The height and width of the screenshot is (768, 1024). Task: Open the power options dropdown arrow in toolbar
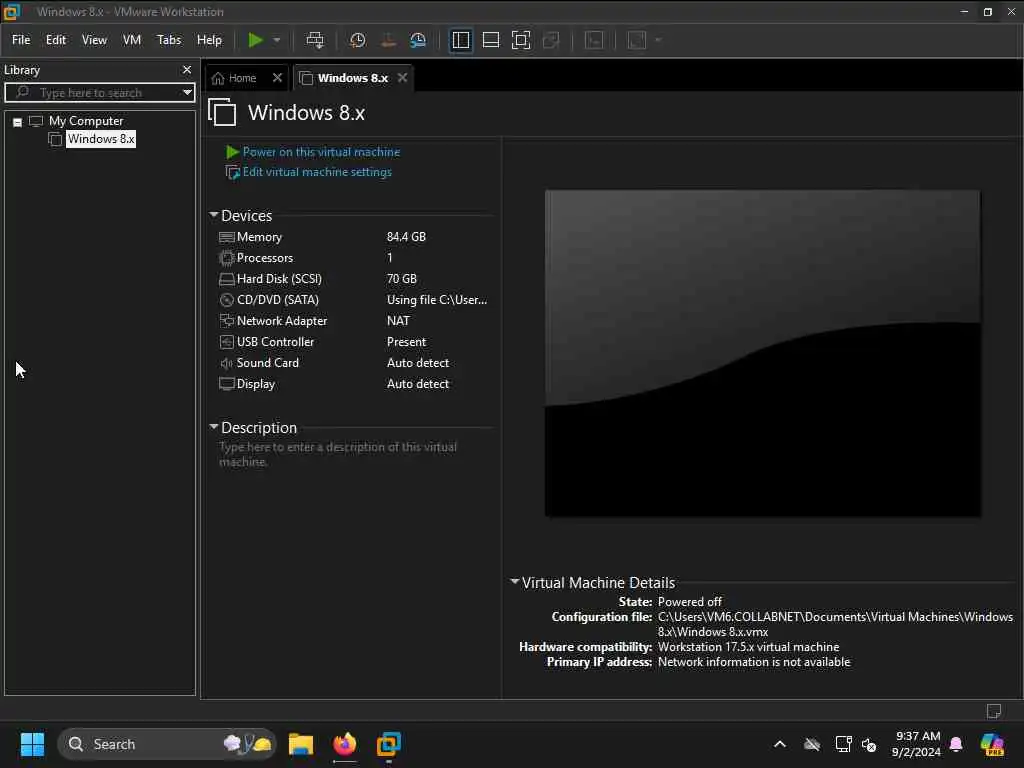pos(277,40)
